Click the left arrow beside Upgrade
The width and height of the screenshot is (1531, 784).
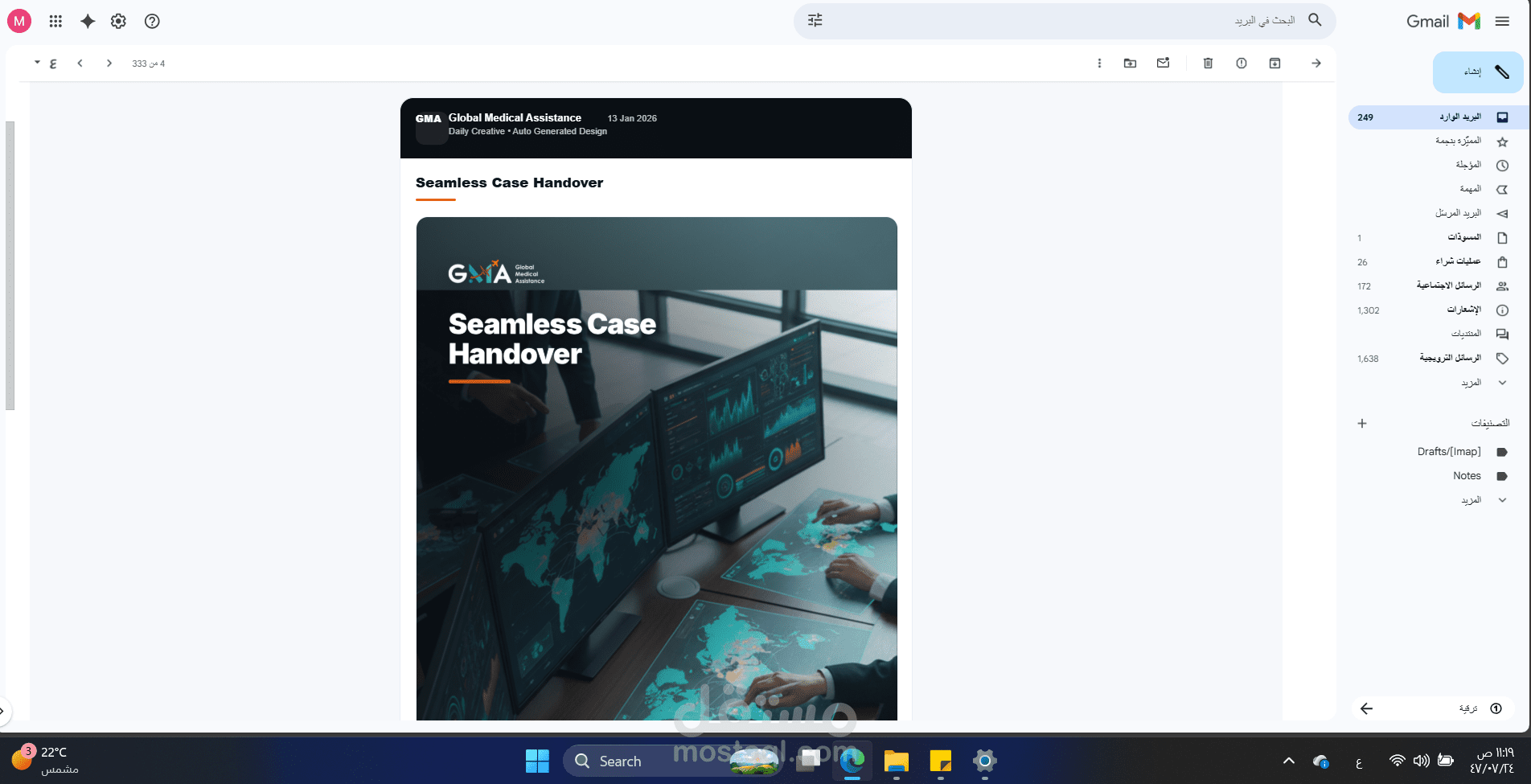point(1366,708)
